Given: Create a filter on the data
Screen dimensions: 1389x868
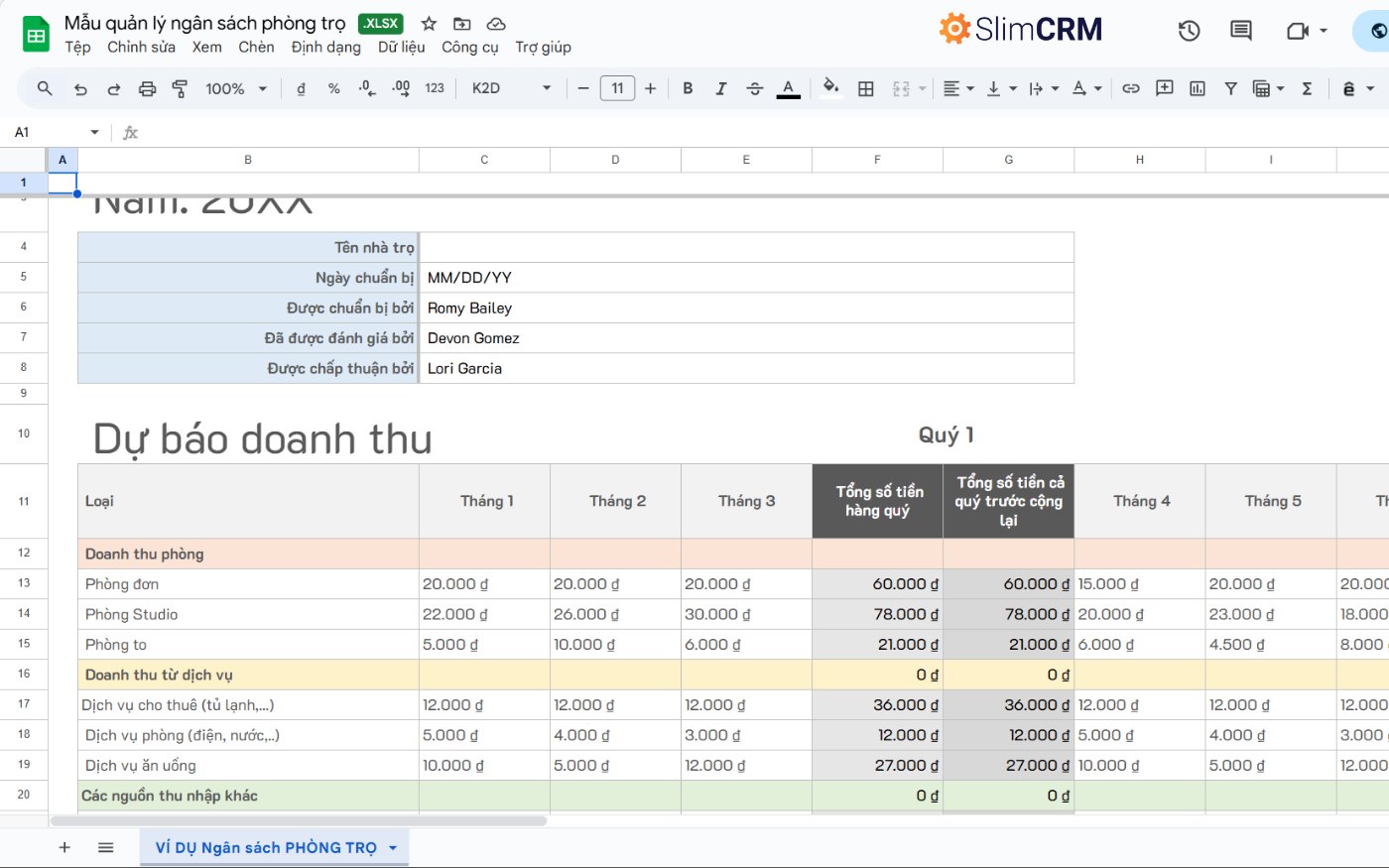Looking at the screenshot, I should (1230, 88).
